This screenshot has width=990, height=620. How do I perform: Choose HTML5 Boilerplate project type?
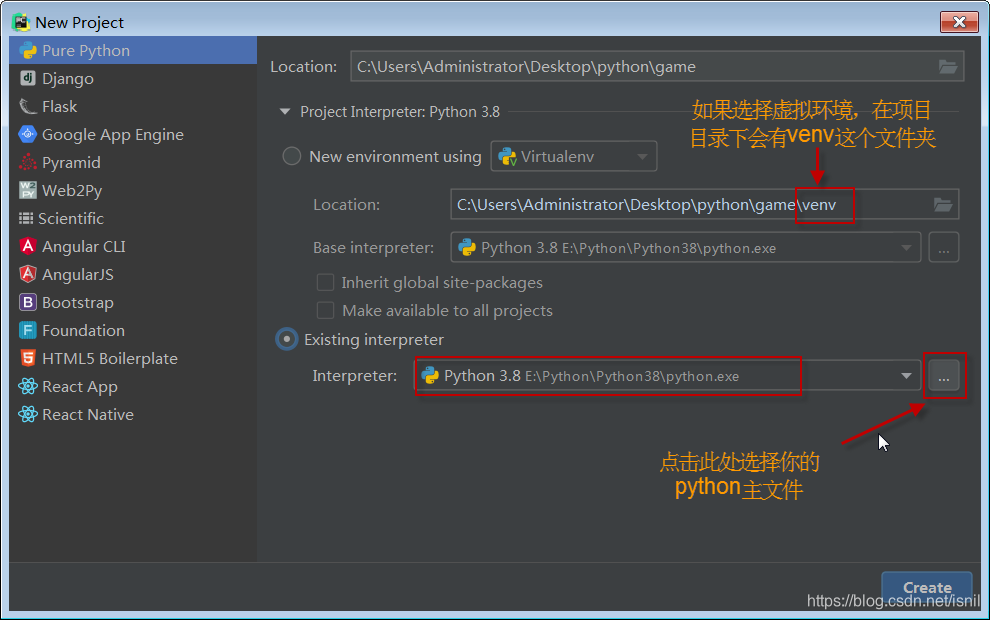pos(133,358)
